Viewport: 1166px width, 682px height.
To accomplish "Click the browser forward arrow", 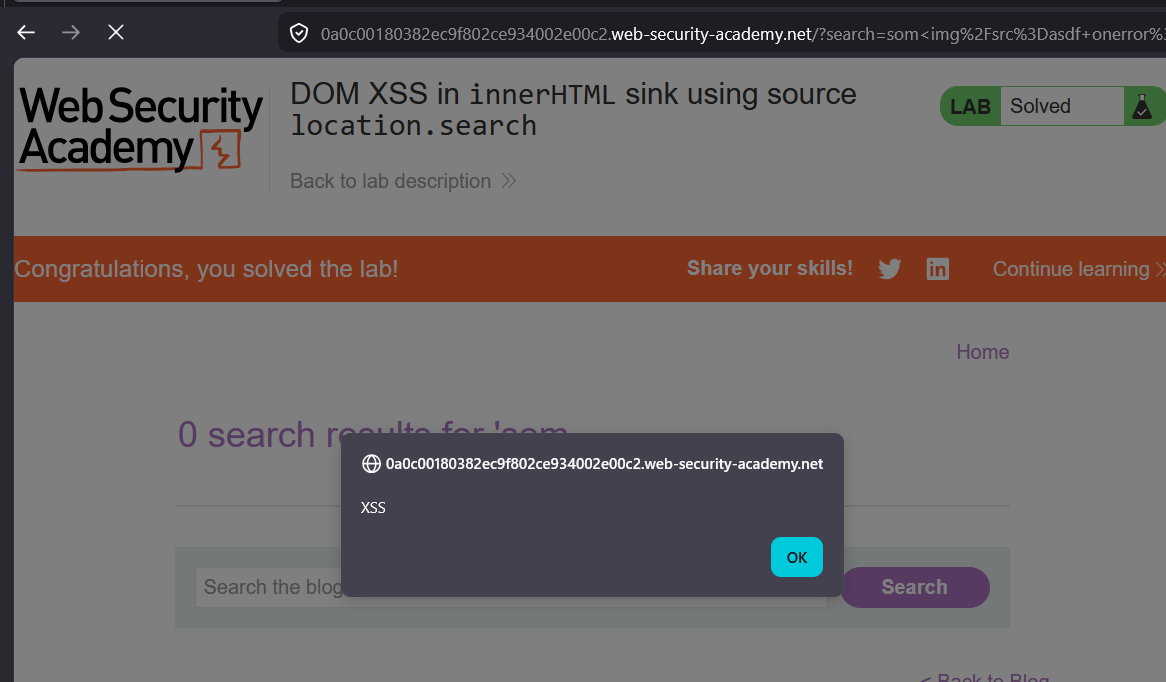I will (71, 32).
